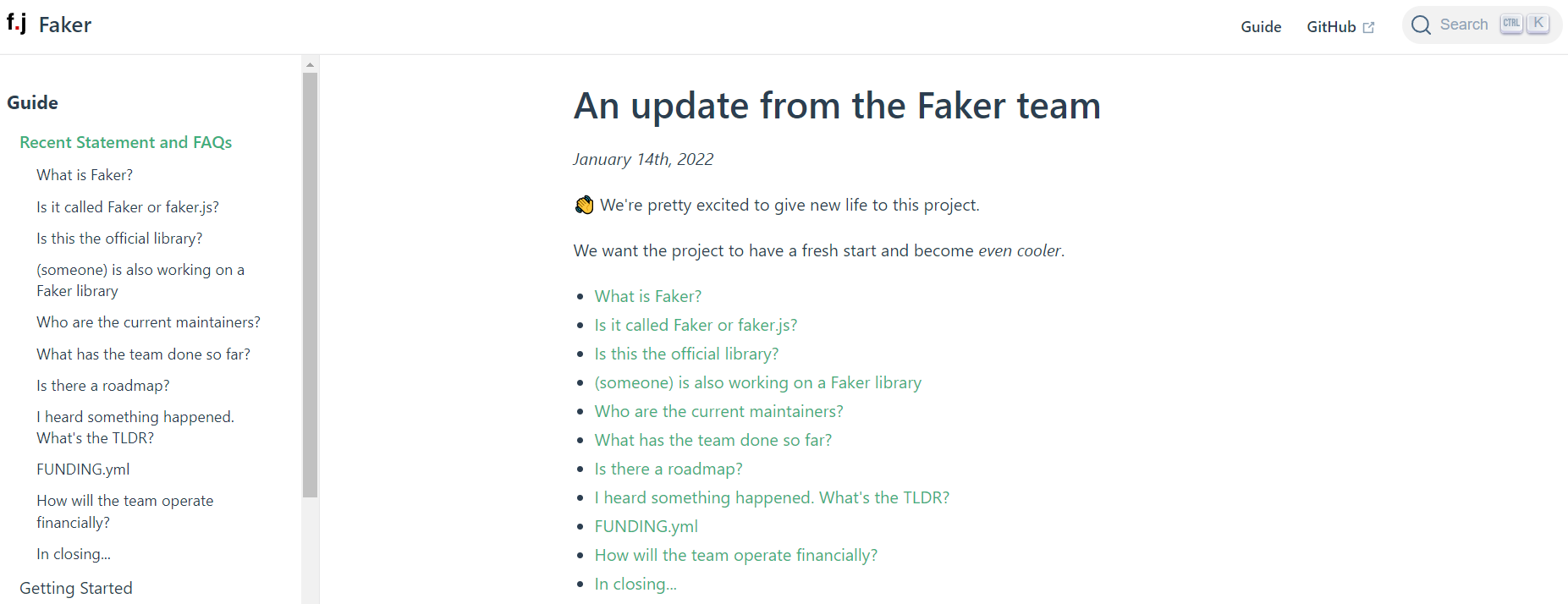
Task: Click the sidebar scroll up arrow
Action: coord(310,64)
